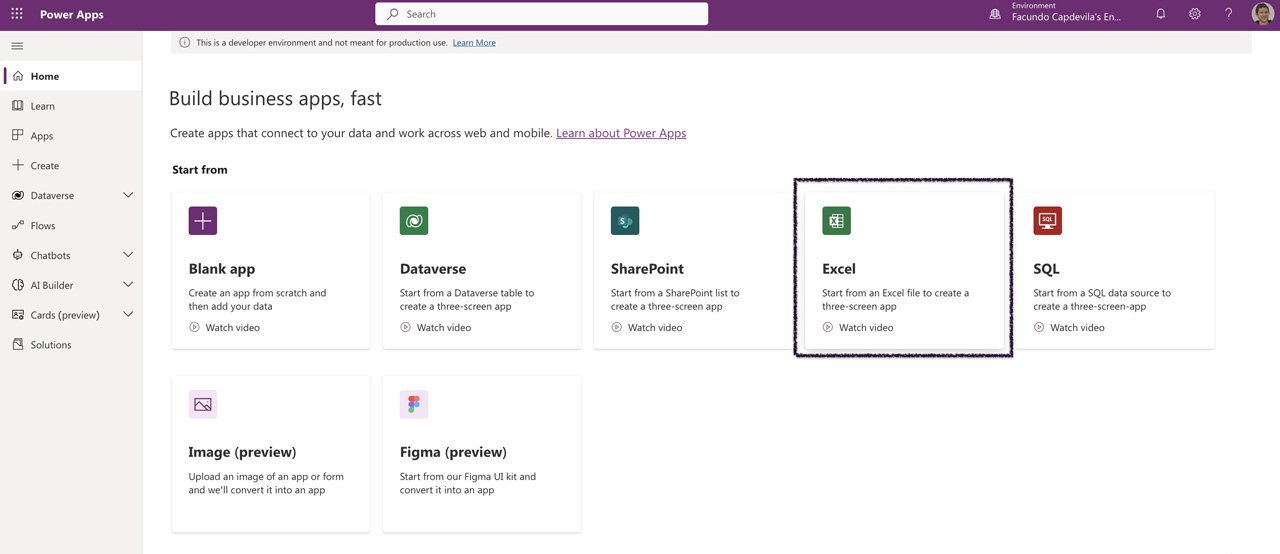1280x554 pixels.
Task: Click the Create plus icon in sidebar
Action: [18, 166]
